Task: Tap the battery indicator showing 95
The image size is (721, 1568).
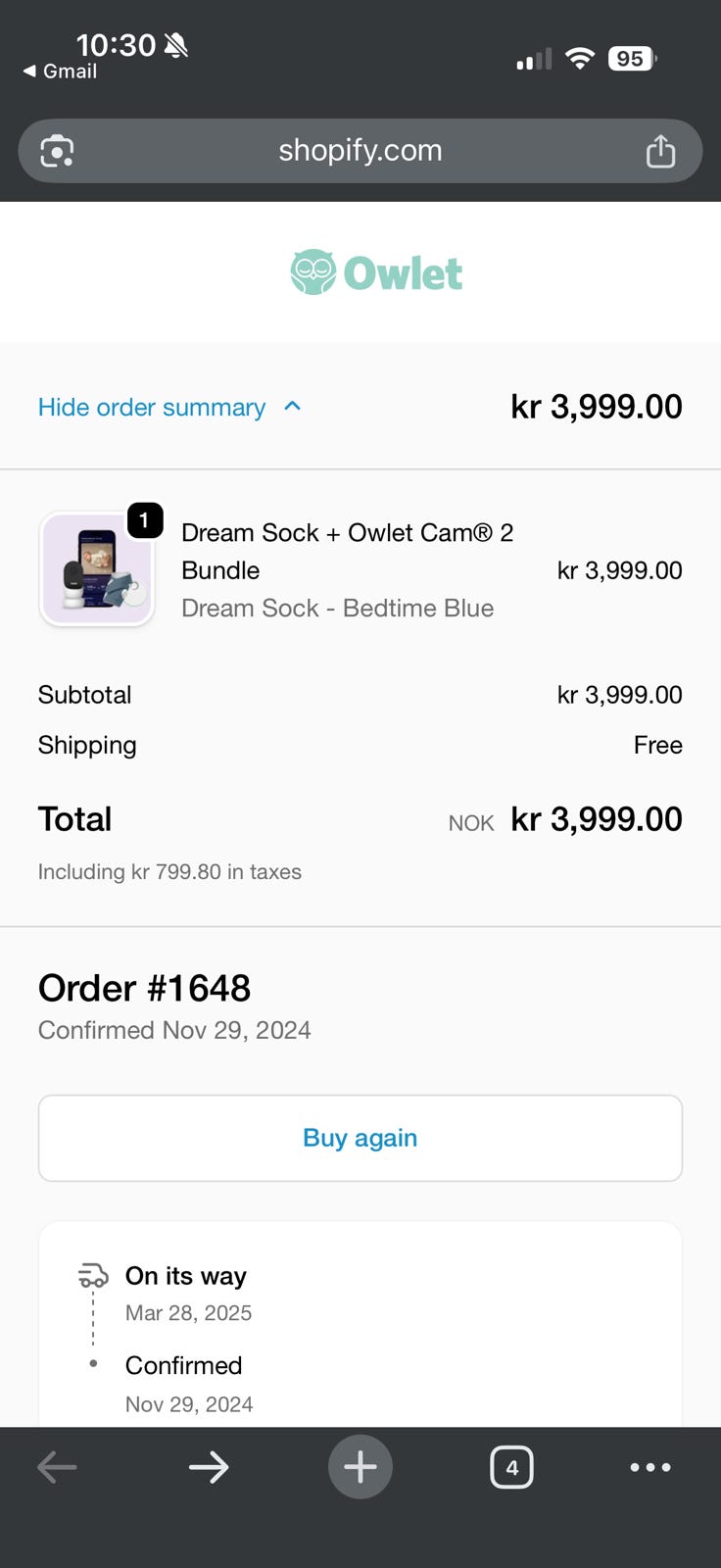Action: pos(631,59)
